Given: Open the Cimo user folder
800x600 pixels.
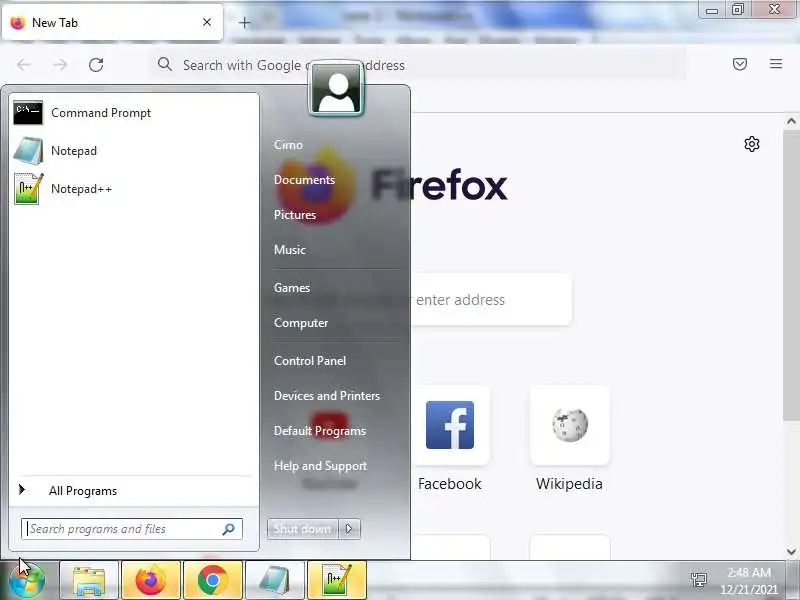Looking at the screenshot, I should (x=288, y=145).
